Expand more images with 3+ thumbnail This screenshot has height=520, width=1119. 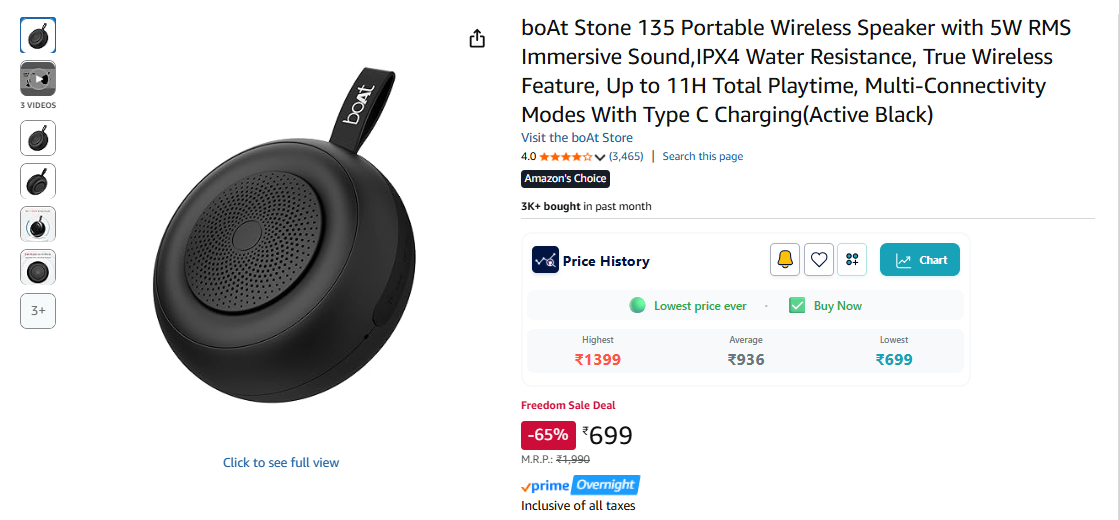coord(38,310)
